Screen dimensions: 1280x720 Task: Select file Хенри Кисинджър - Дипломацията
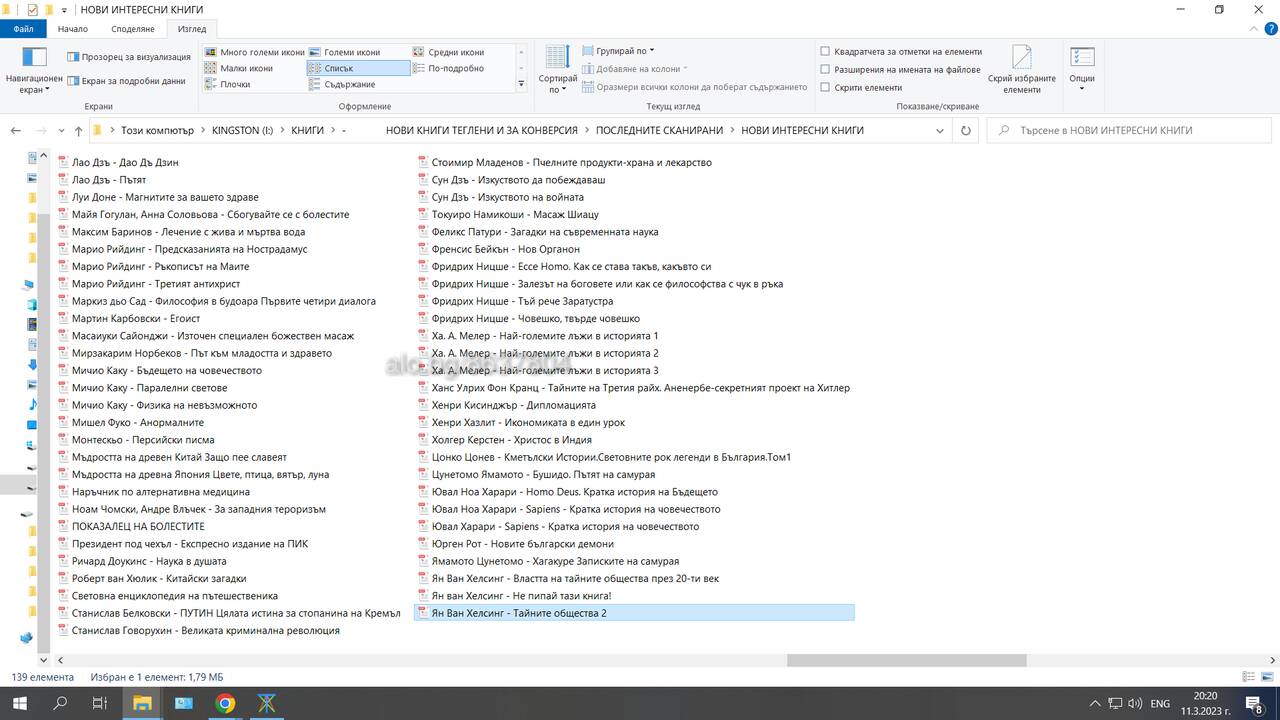coord(513,405)
